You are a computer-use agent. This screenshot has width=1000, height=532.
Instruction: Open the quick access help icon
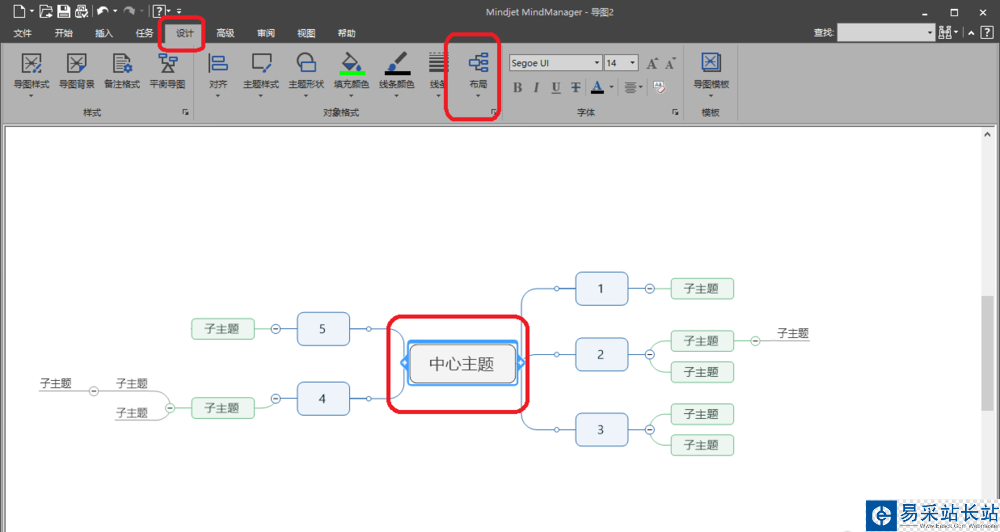pos(159,11)
